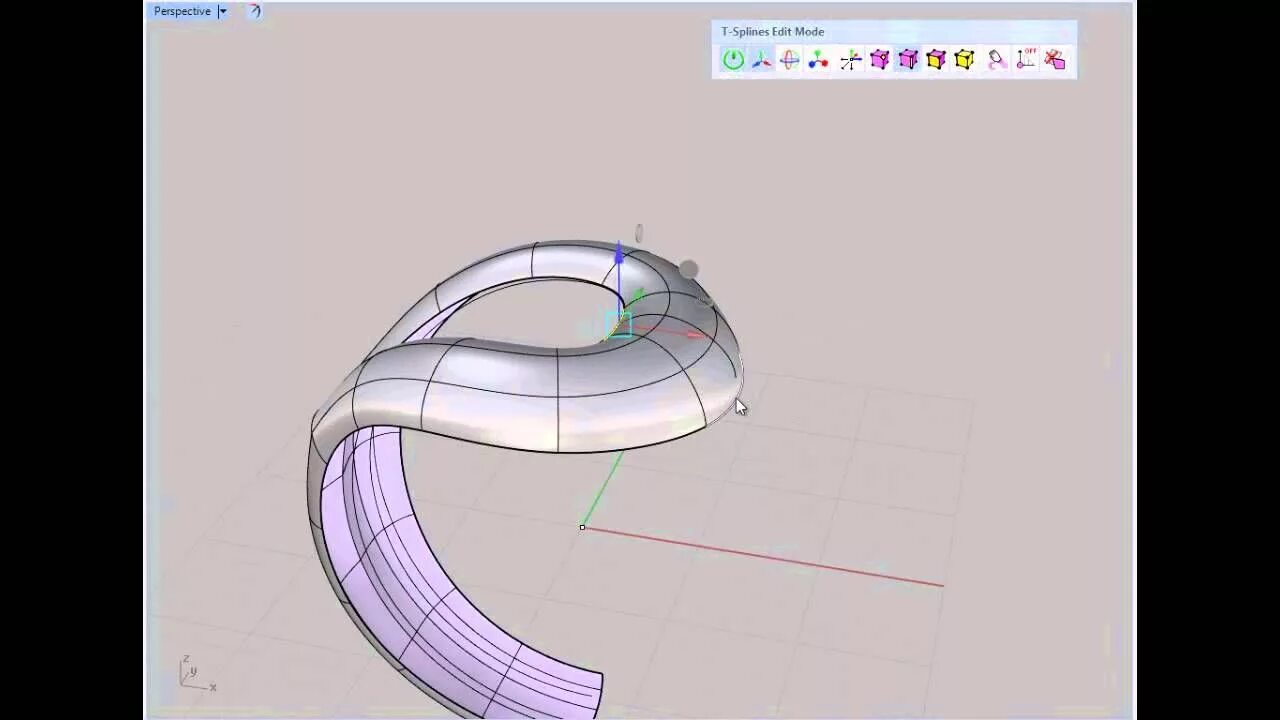The height and width of the screenshot is (720, 1280).
Task: Select the translate manipulator axes icon
Action: tap(762, 60)
